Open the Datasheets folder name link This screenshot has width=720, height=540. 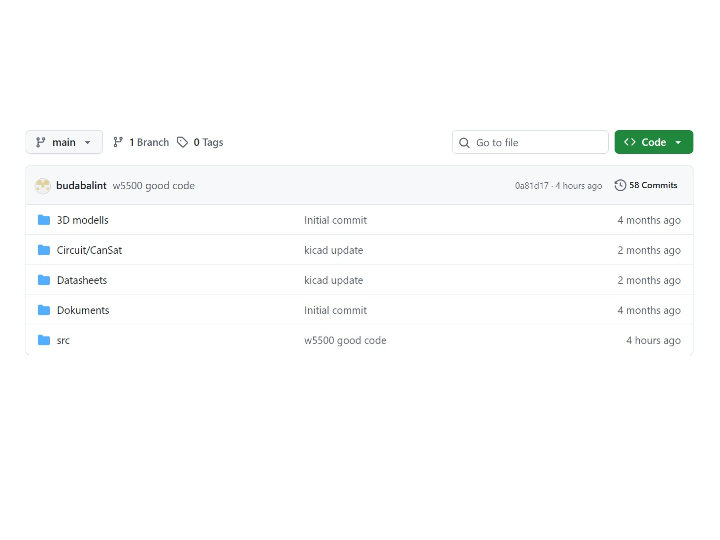click(x=82, y=280)
